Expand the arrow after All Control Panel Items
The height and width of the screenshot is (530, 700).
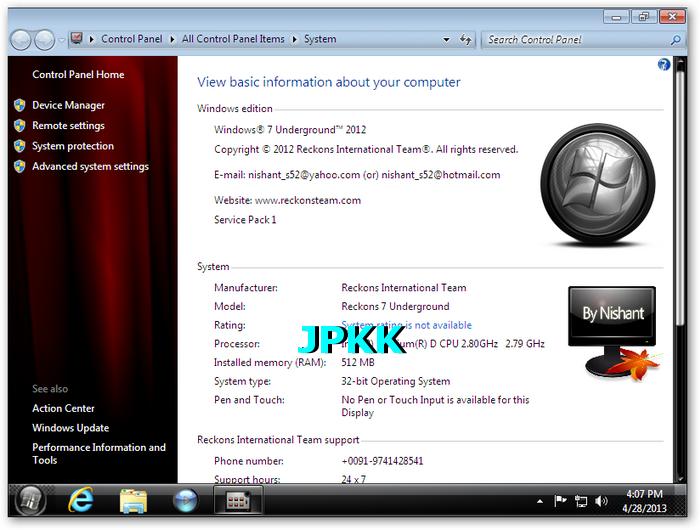click(295, 39)
